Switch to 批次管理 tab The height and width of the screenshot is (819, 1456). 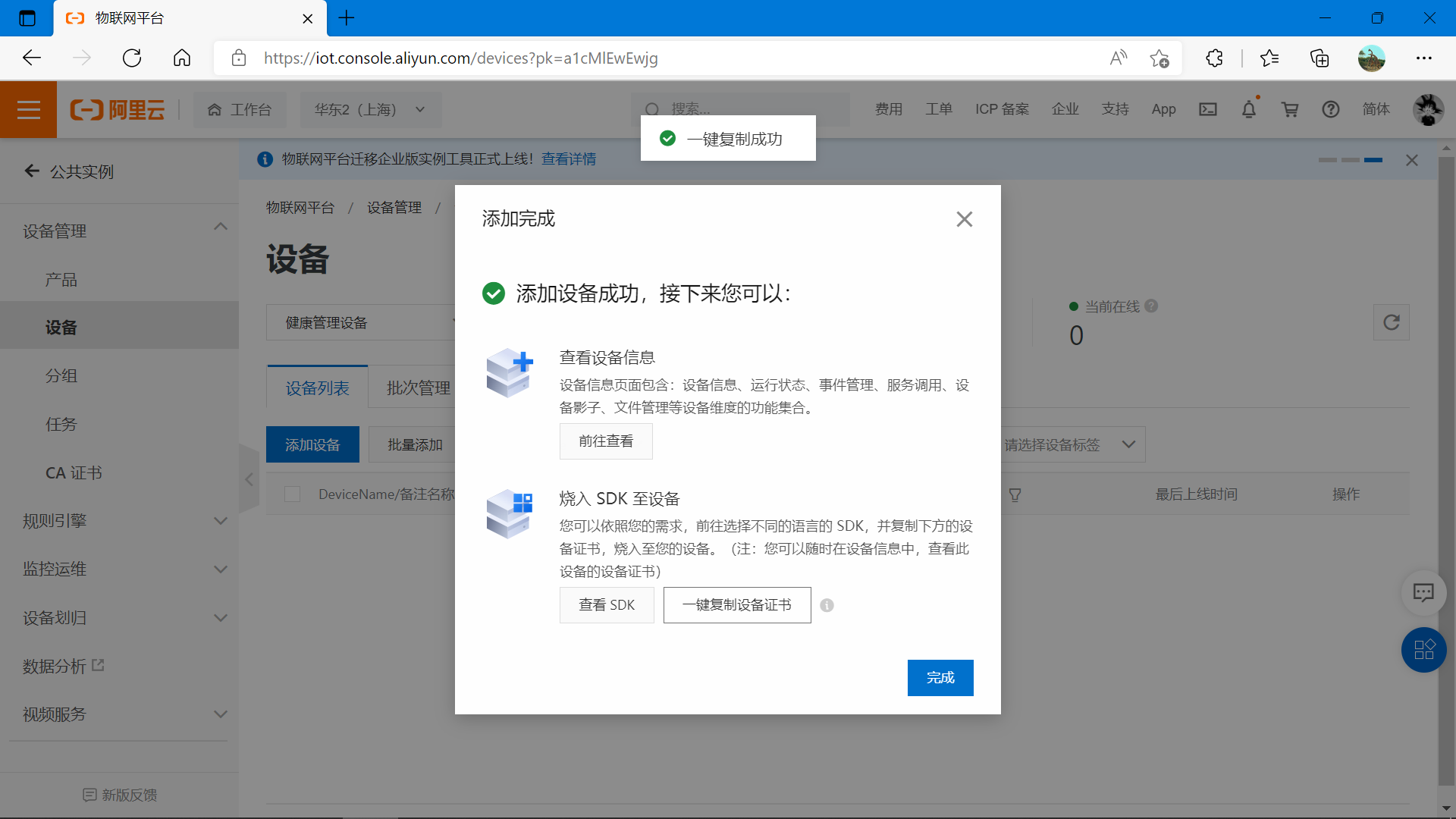(419, 388)
